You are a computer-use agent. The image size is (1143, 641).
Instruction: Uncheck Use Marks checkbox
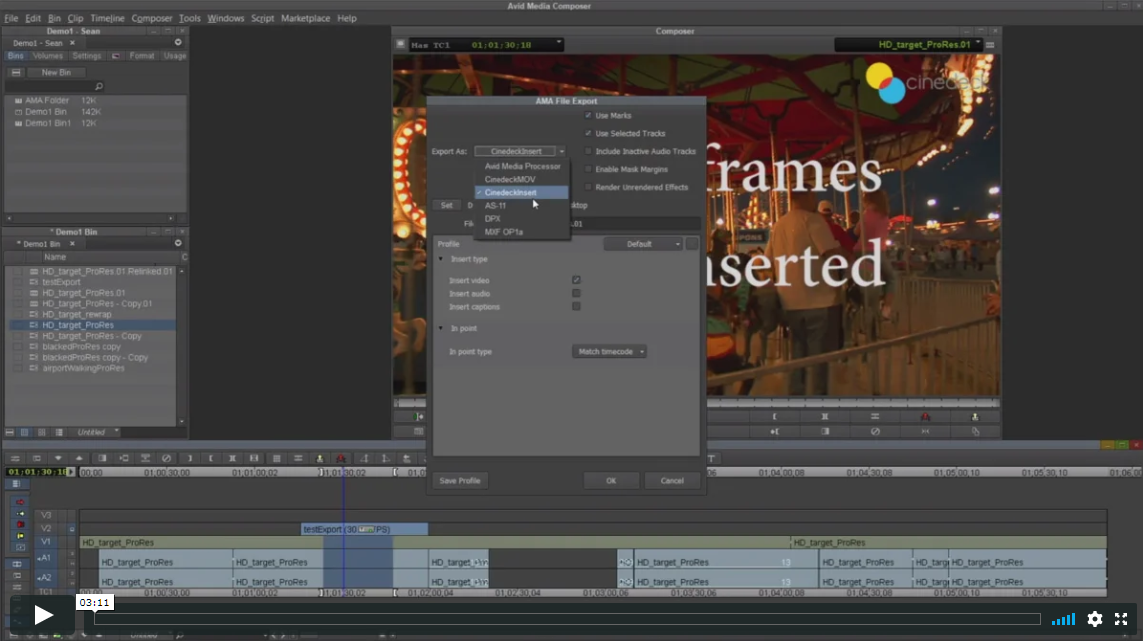click(x=588, y=115)
